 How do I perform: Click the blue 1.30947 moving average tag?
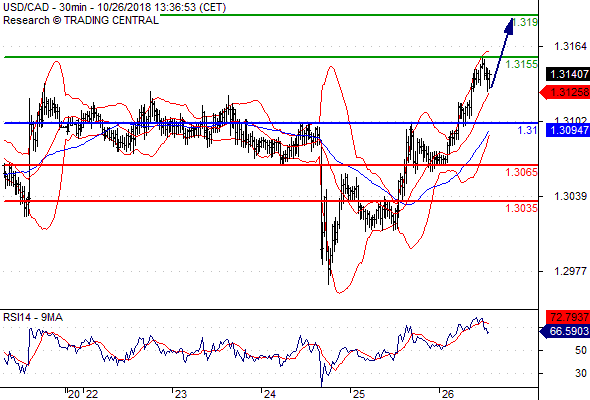568,130
